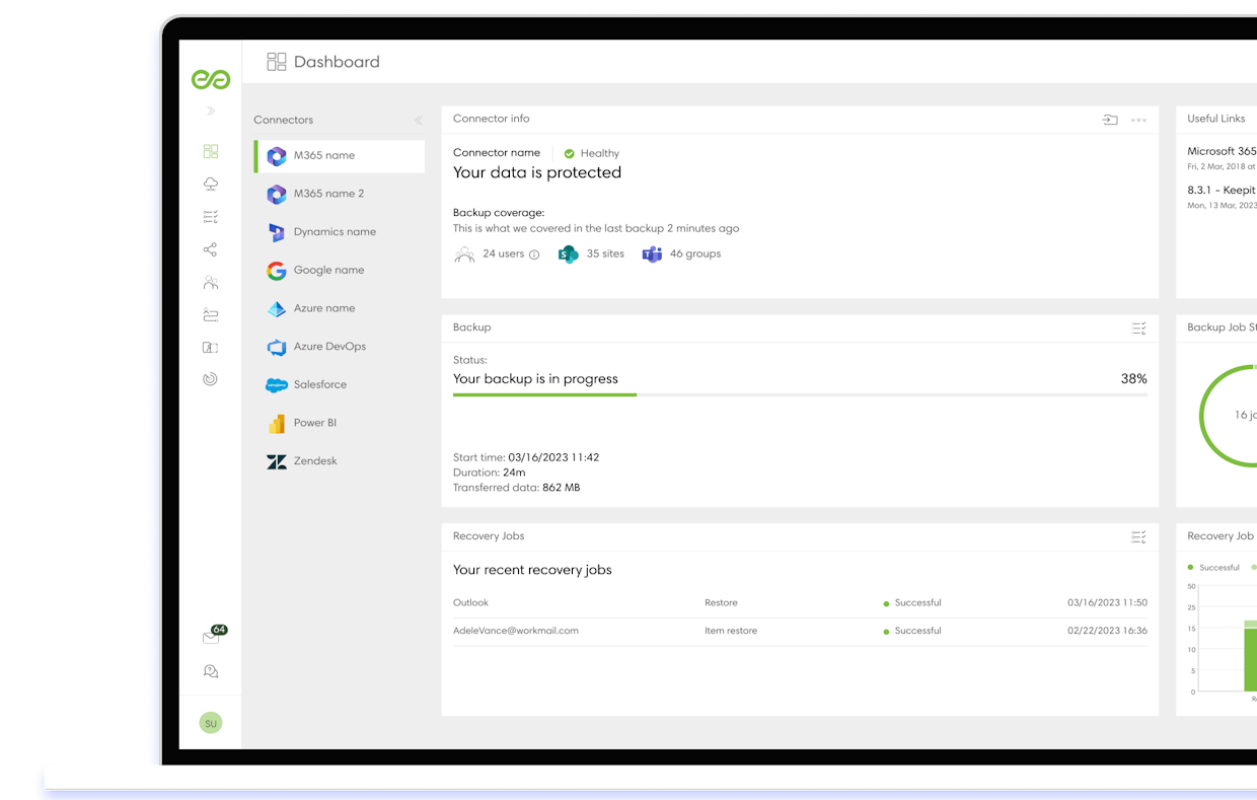This screenshot has width=1257, height=800.
Task: Open the Outlook recovery job row
Action: (800, 603)
